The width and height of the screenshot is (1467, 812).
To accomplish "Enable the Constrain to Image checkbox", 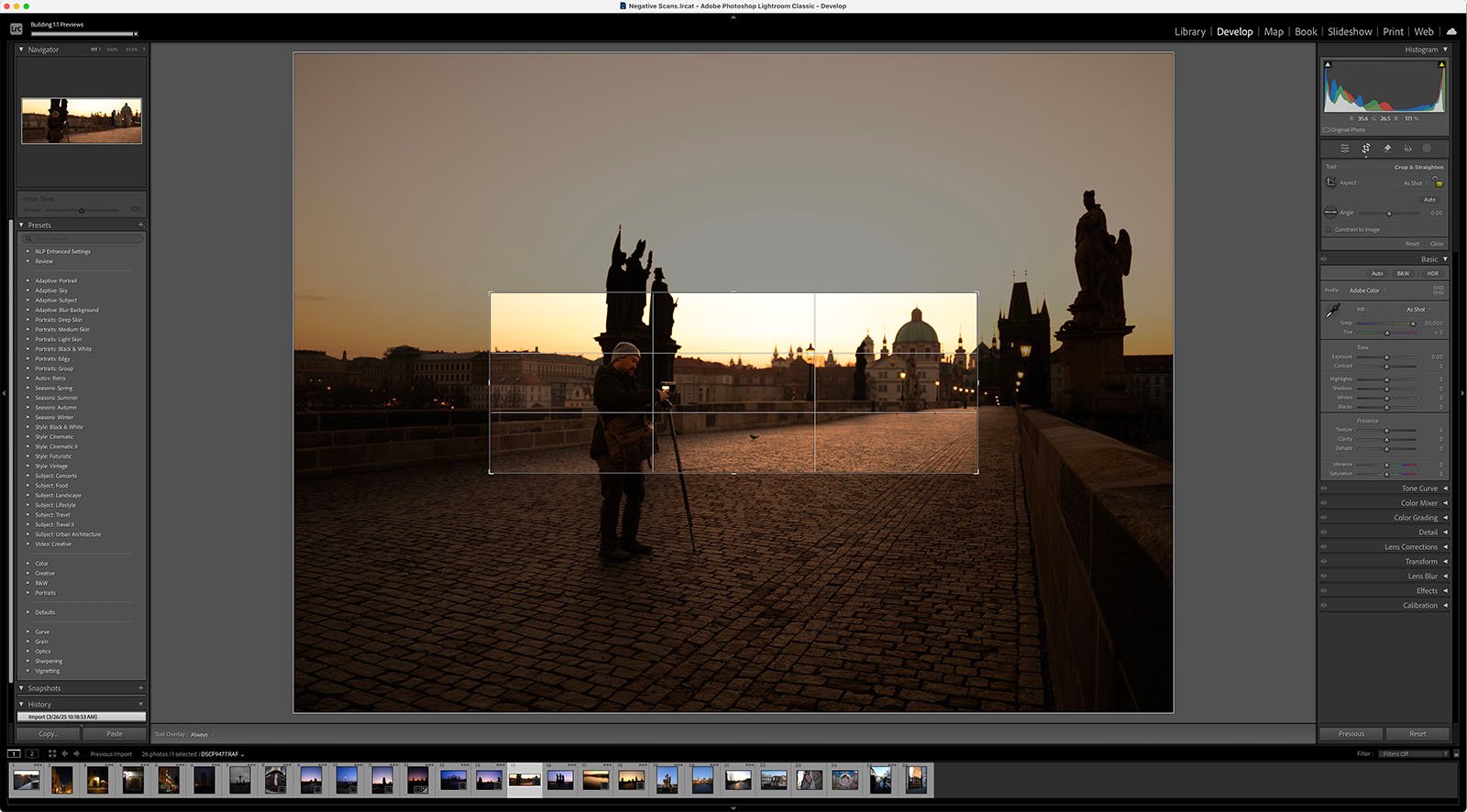I will pos(1328,229).
